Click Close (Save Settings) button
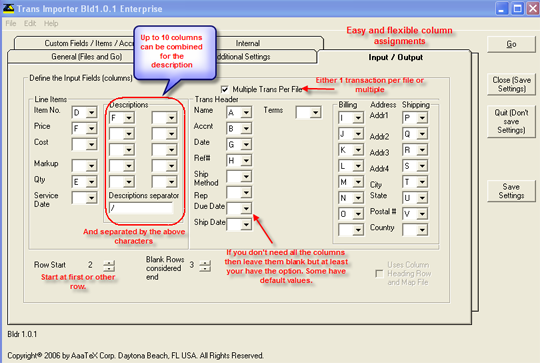Screen dimensions: 540x363 [x=511, y=84]
